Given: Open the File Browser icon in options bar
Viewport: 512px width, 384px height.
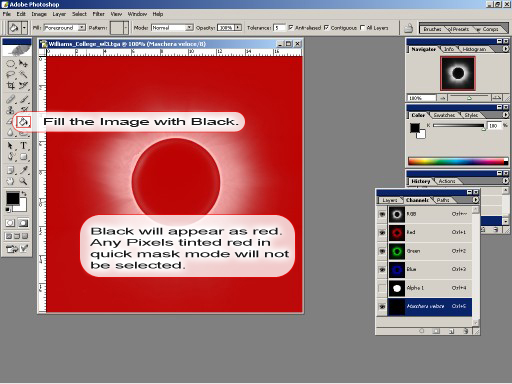Looking at the screenshot, I should (x=408, y=28).
